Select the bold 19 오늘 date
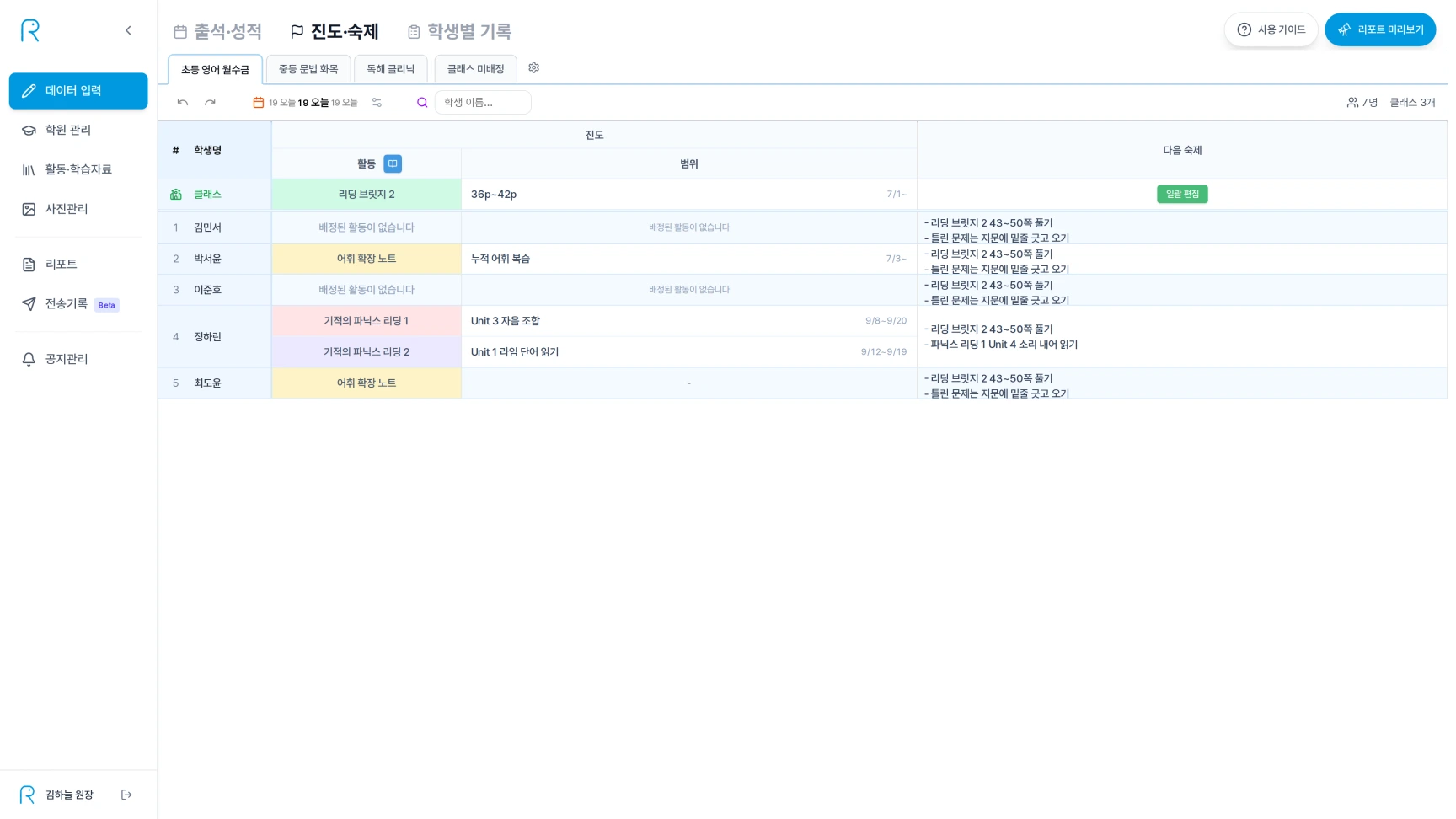1456x819 pixels. (x=313, y=103)
